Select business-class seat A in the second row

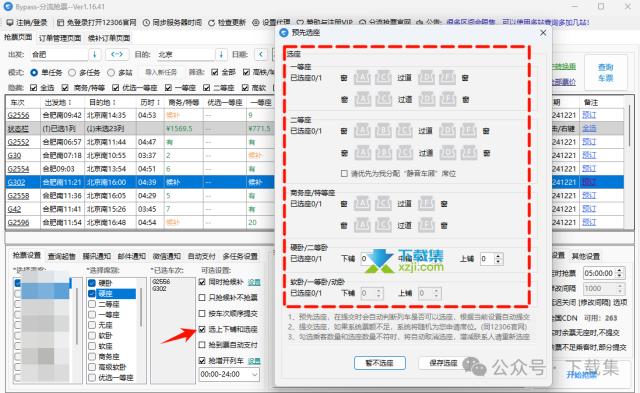tap(362, 225)
